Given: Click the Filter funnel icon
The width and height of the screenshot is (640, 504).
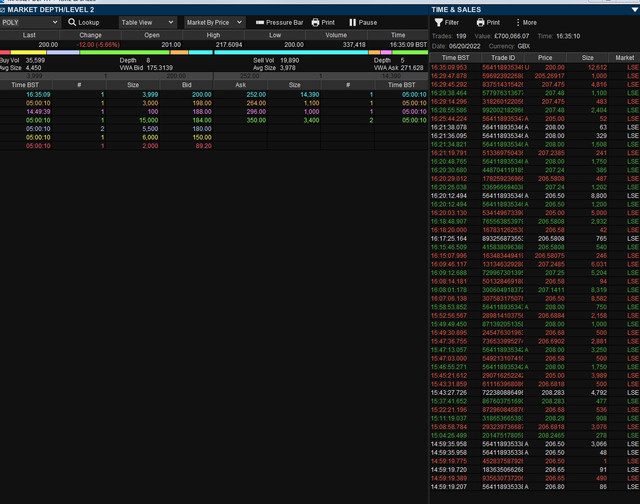Looking at the screenshot, I should [x=439, y=22].
